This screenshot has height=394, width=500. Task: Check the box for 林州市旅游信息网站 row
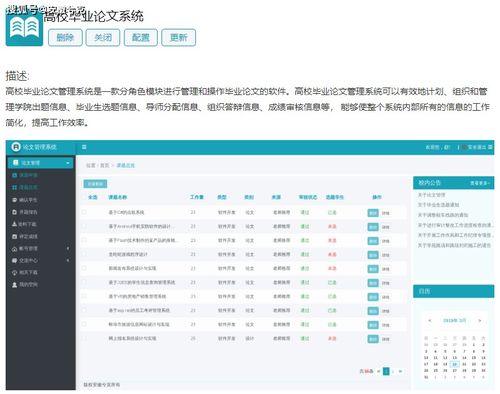tap(84, 324)
